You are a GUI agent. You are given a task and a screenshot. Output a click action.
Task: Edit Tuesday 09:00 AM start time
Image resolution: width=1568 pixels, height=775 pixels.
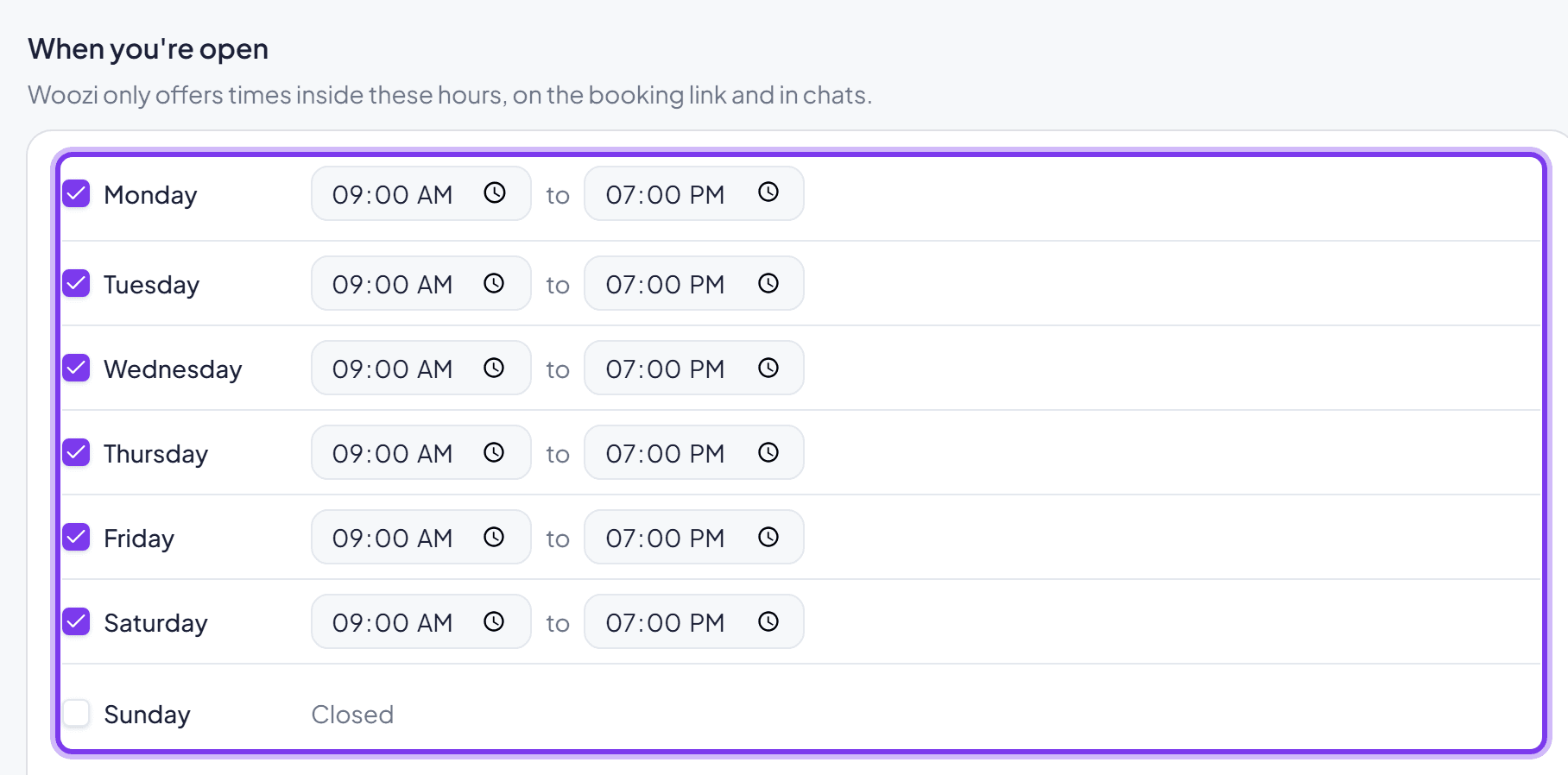pos(420,283)
